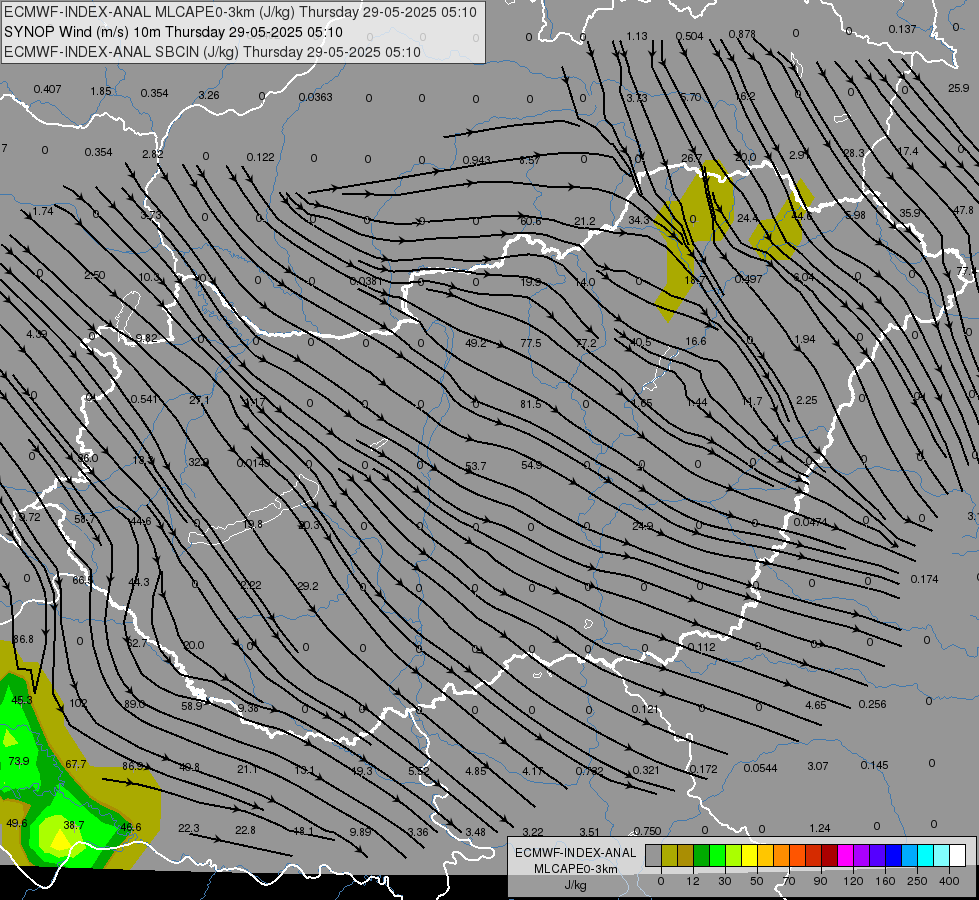Screen dimensions: 979x900
Task: Click the map value 1.24
Action: point(820,828)
